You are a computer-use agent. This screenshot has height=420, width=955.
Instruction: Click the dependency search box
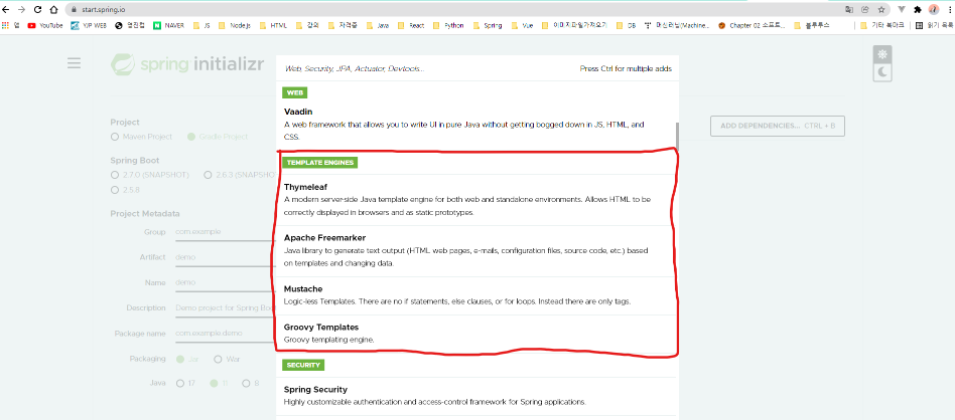[426, 69]
